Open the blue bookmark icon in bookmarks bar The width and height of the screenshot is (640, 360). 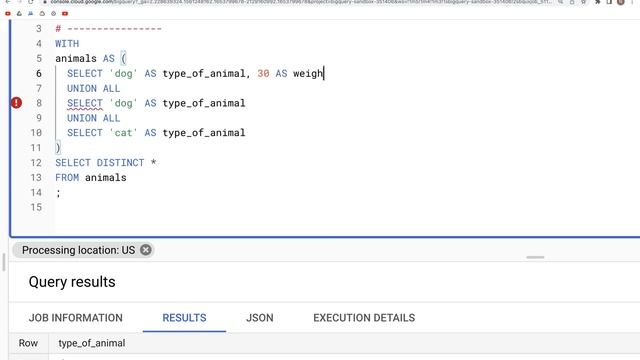(31, 13)
